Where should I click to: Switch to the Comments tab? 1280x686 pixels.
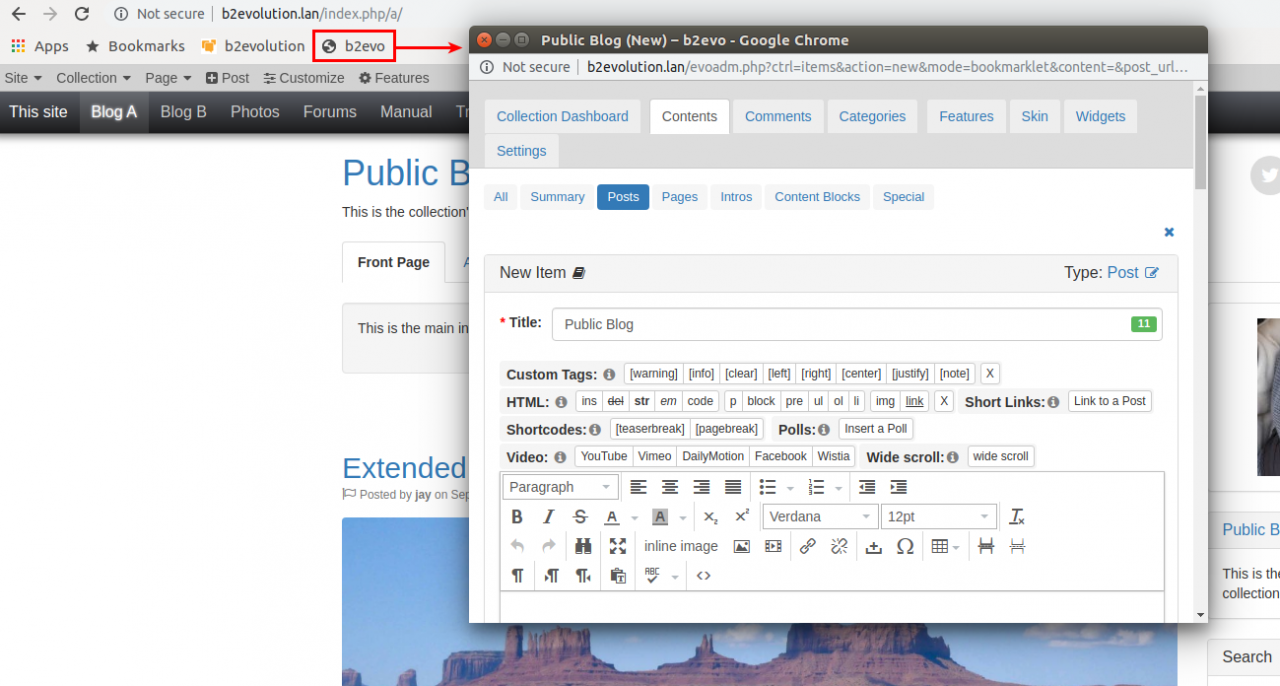(x=778, y=116)
